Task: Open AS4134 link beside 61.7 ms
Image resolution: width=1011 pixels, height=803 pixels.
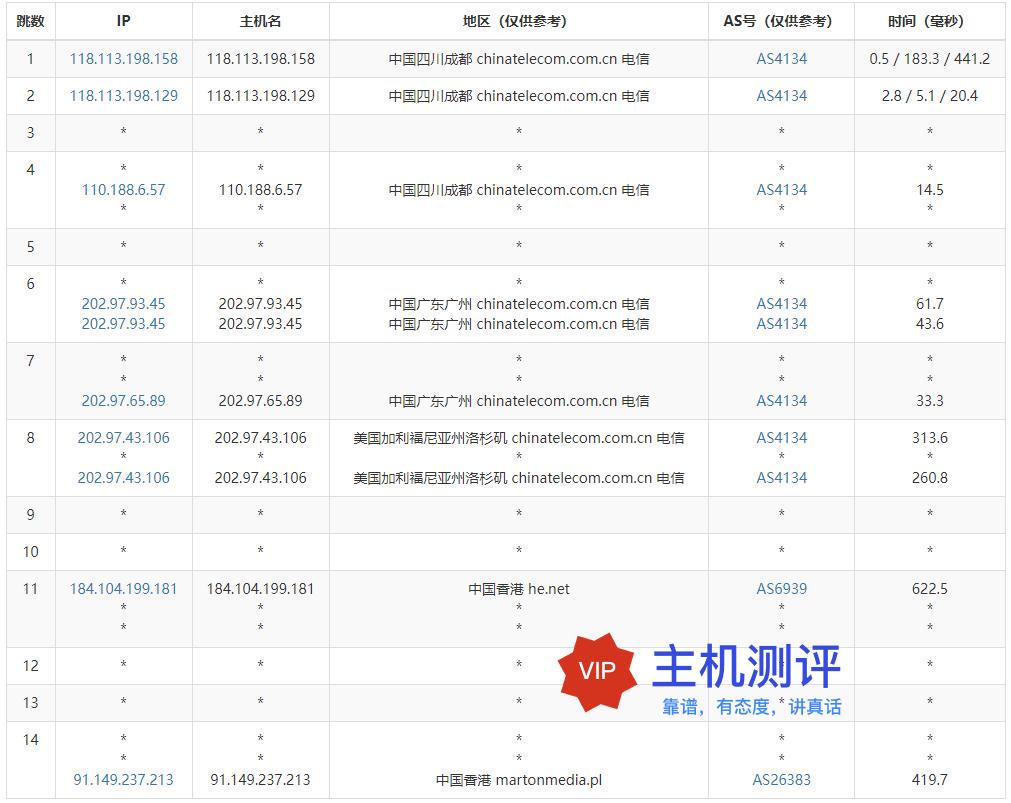Action: tap(781, 304)
